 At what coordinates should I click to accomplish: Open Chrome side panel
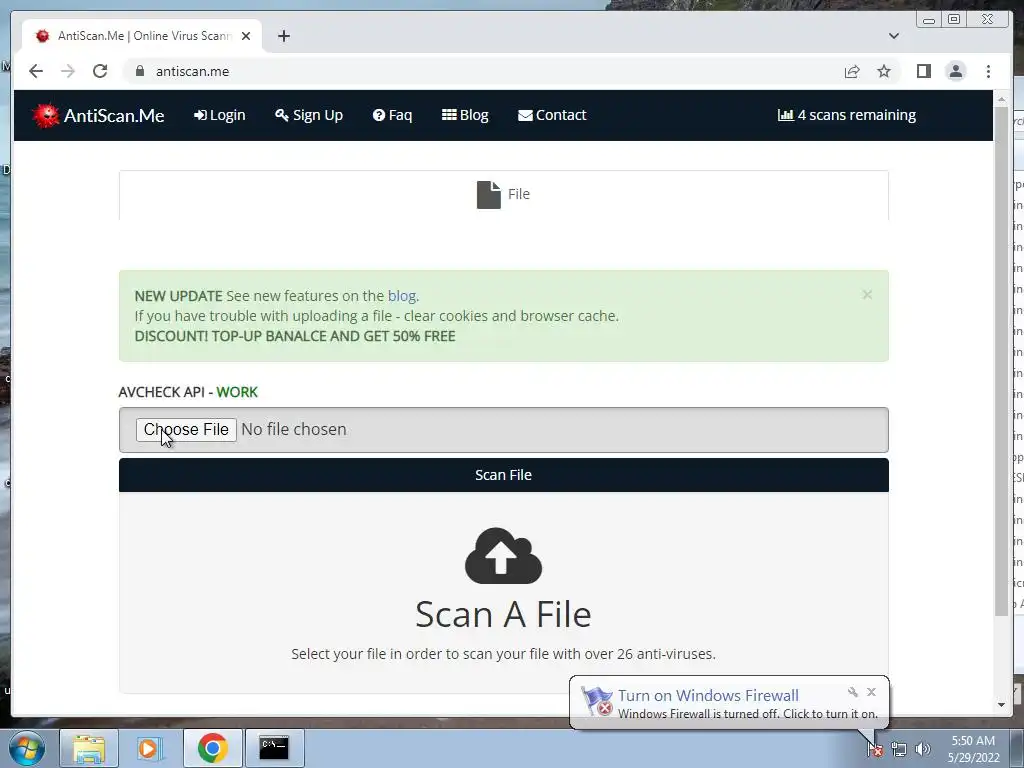[923, 71]
